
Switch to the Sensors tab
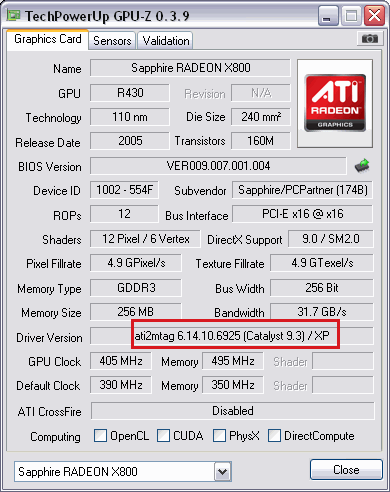(x=112, y=41)
